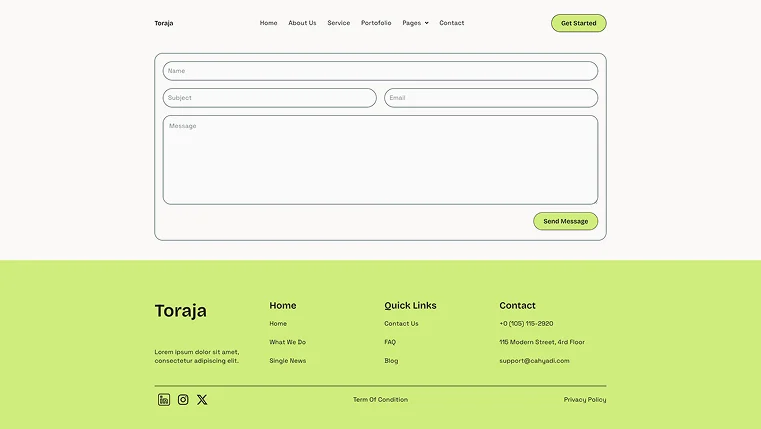
Task: Click the Toraja logo in the header
Action: coord(164,23)
